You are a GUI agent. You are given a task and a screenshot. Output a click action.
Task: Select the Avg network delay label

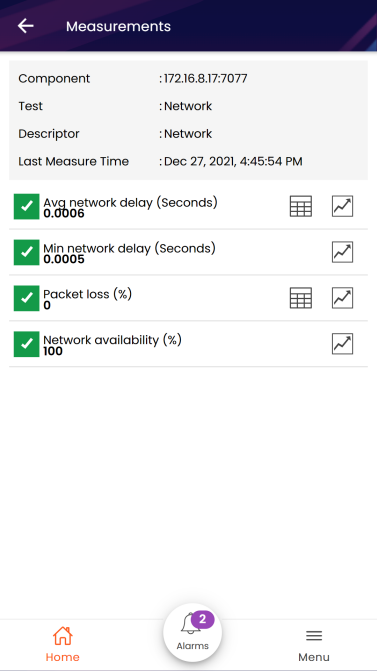click(131, 202)
